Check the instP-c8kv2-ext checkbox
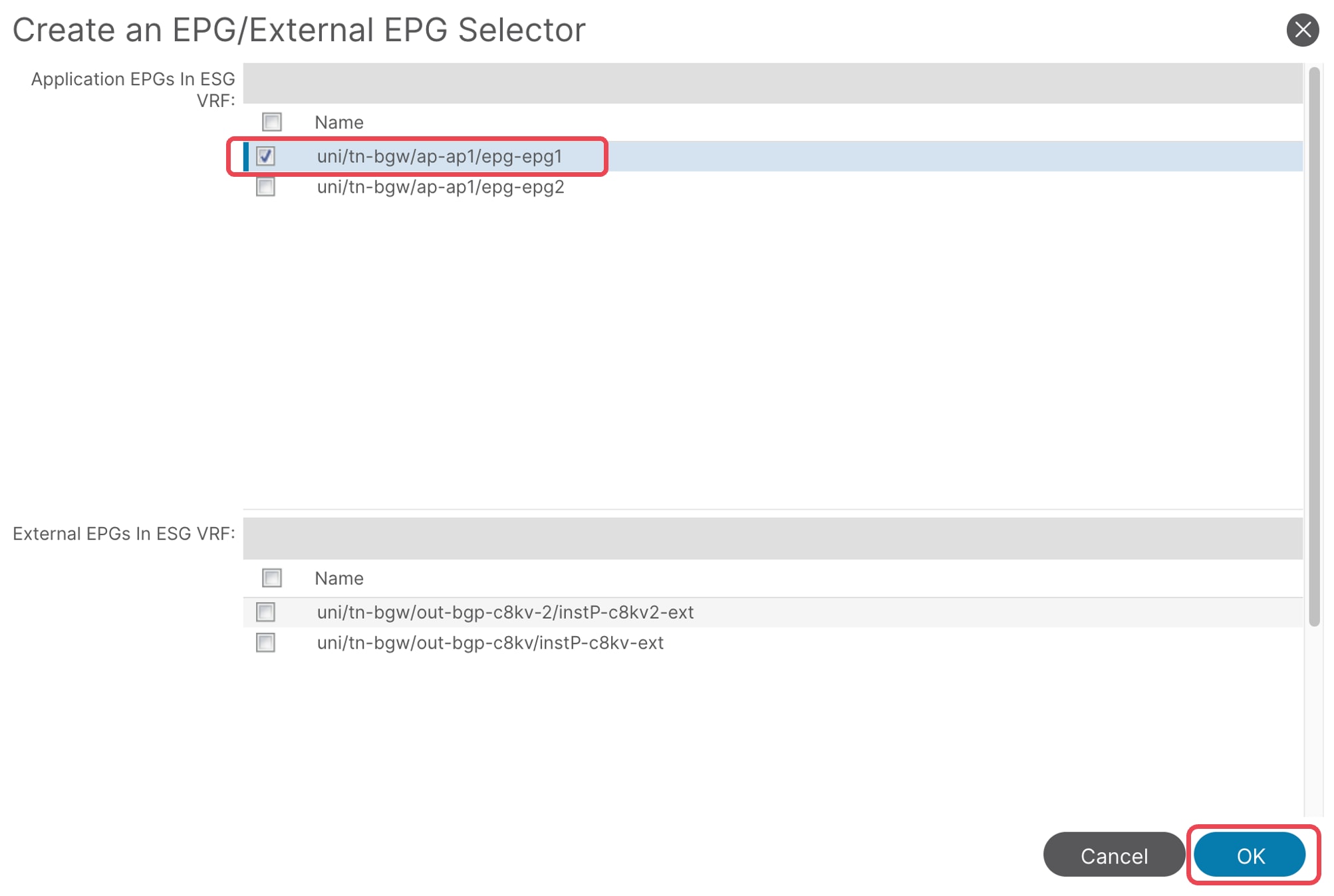This screenshot has height=896, width=1334. tap(265, 612)
